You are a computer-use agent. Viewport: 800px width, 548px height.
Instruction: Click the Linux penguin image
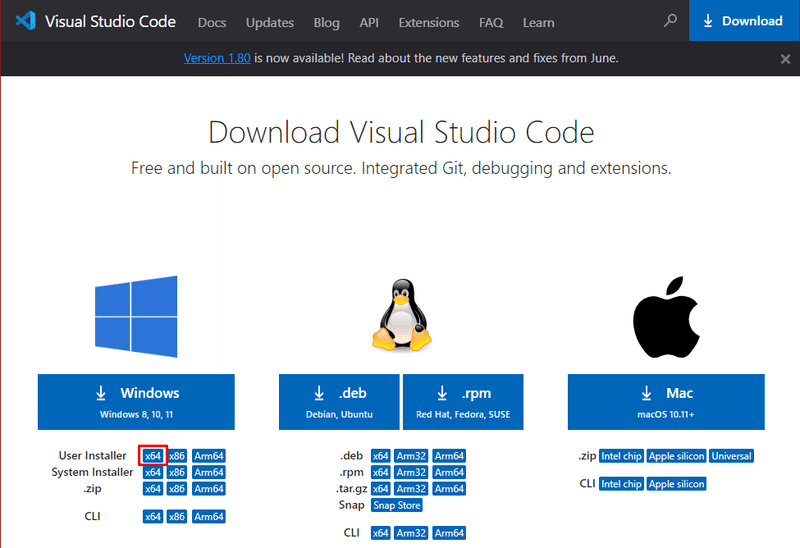402,315
